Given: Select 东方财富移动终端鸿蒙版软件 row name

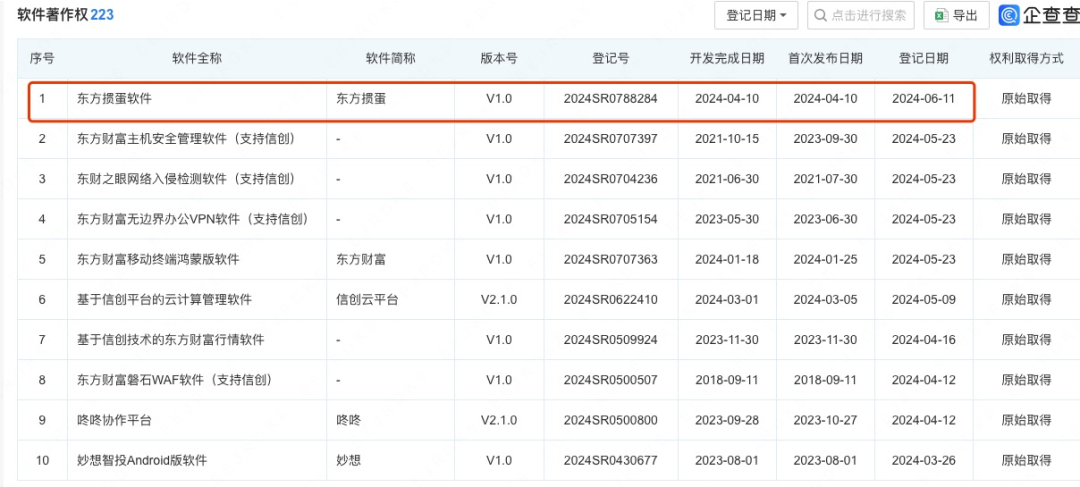Looking at the screenshot, I should click(x=158, y=260).
